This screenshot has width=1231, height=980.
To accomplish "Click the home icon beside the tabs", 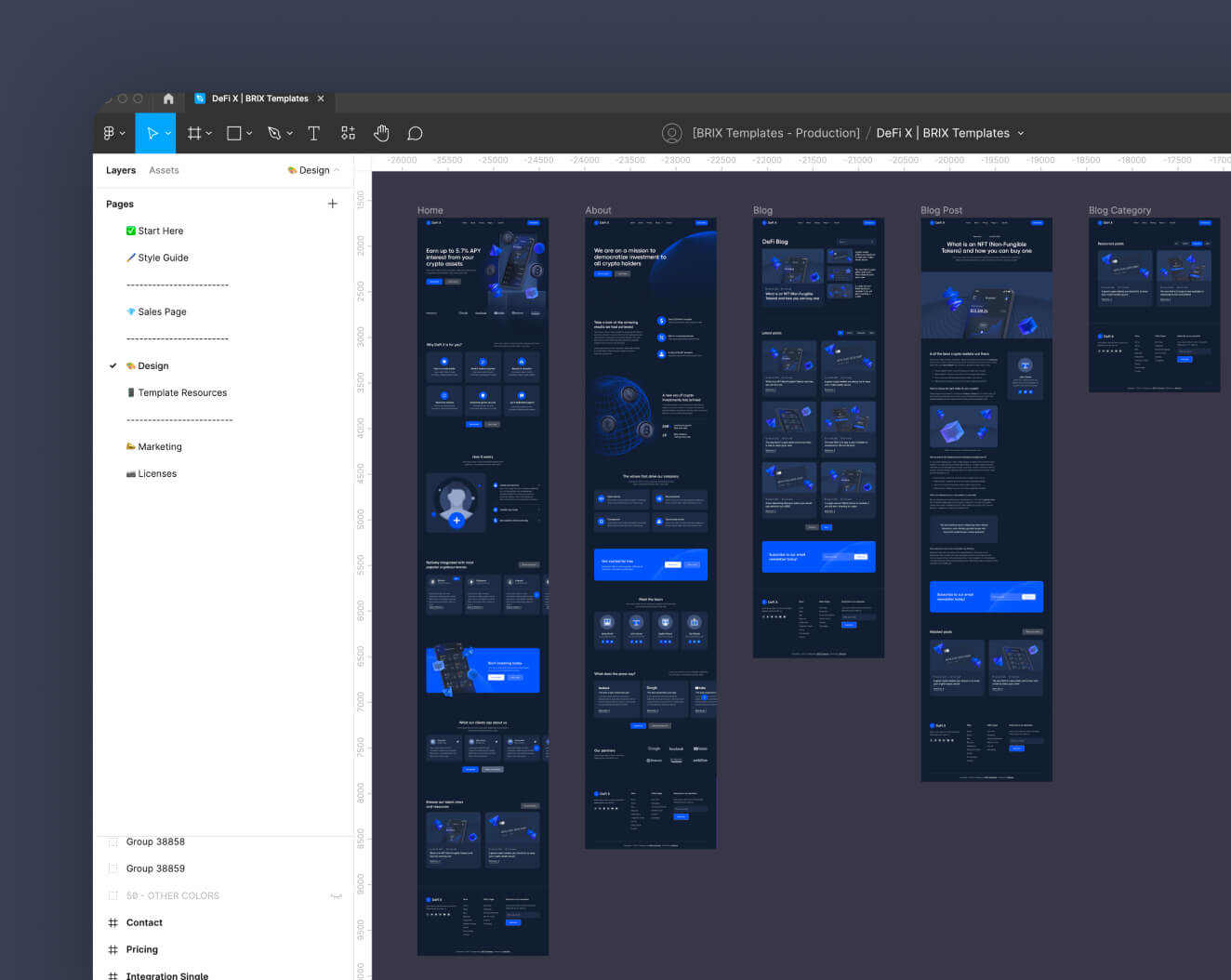I will pyautogui.click(x=167, y=99).
